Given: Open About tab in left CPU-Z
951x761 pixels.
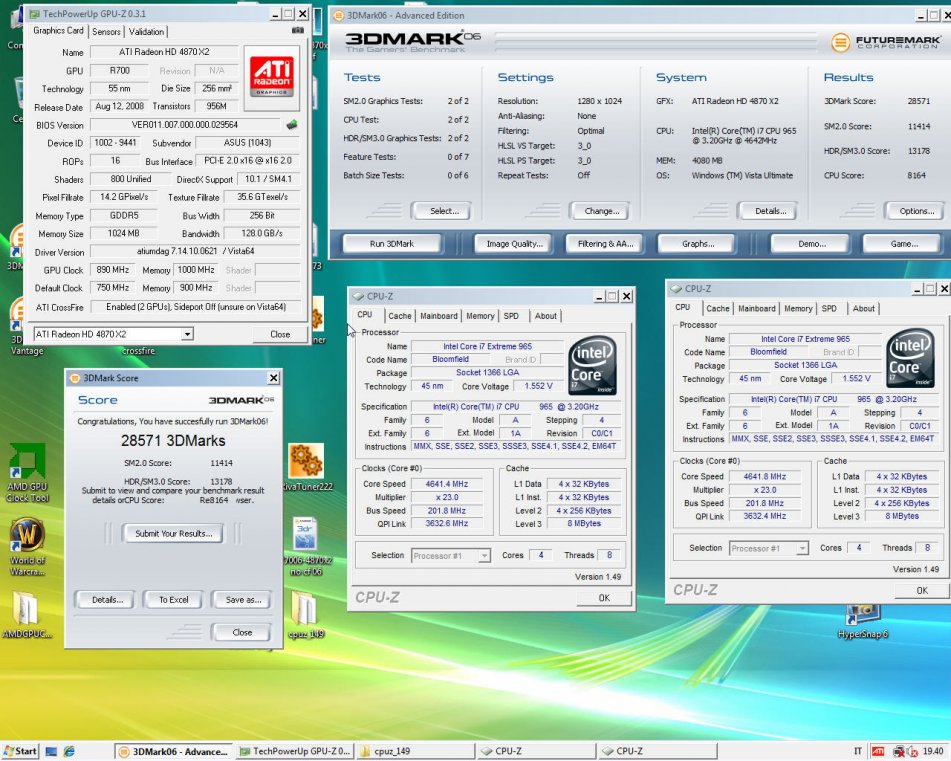Looking at the screenshot, I should click(x=545, y=316).
